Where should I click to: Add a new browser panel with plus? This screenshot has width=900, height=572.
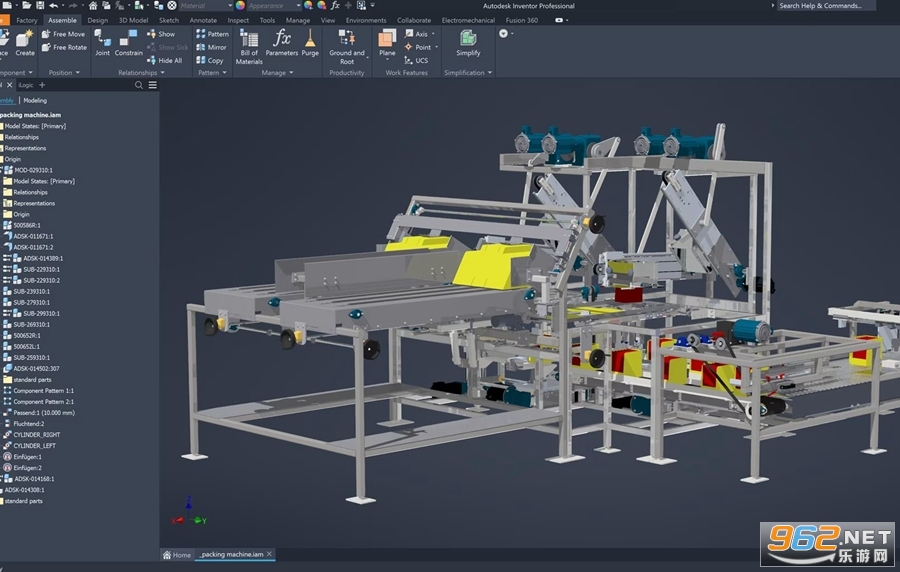pyautogui.click(x=42, y=85)
